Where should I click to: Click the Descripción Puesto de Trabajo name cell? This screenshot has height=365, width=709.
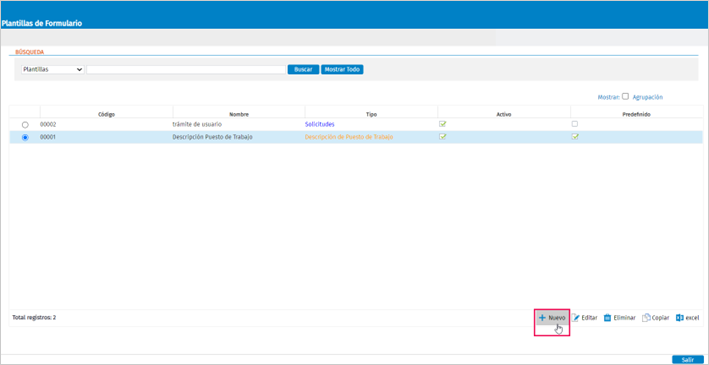(x=212, y=137)
